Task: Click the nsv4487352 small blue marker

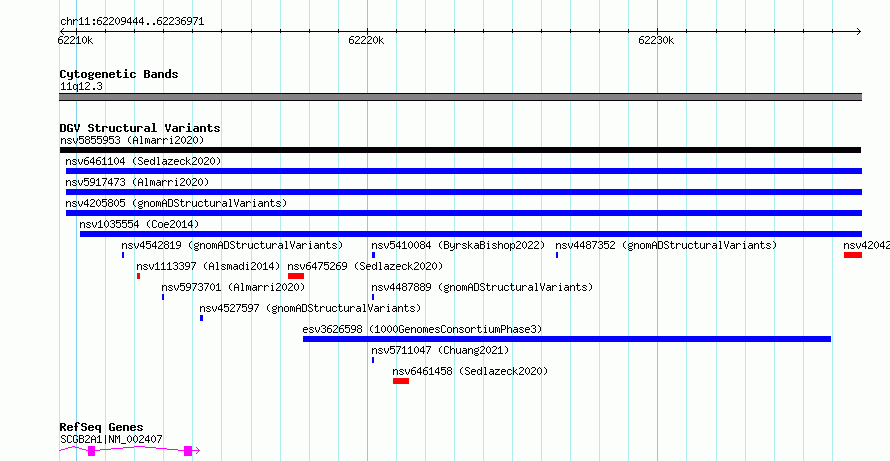Action: (x=557, y=255)
